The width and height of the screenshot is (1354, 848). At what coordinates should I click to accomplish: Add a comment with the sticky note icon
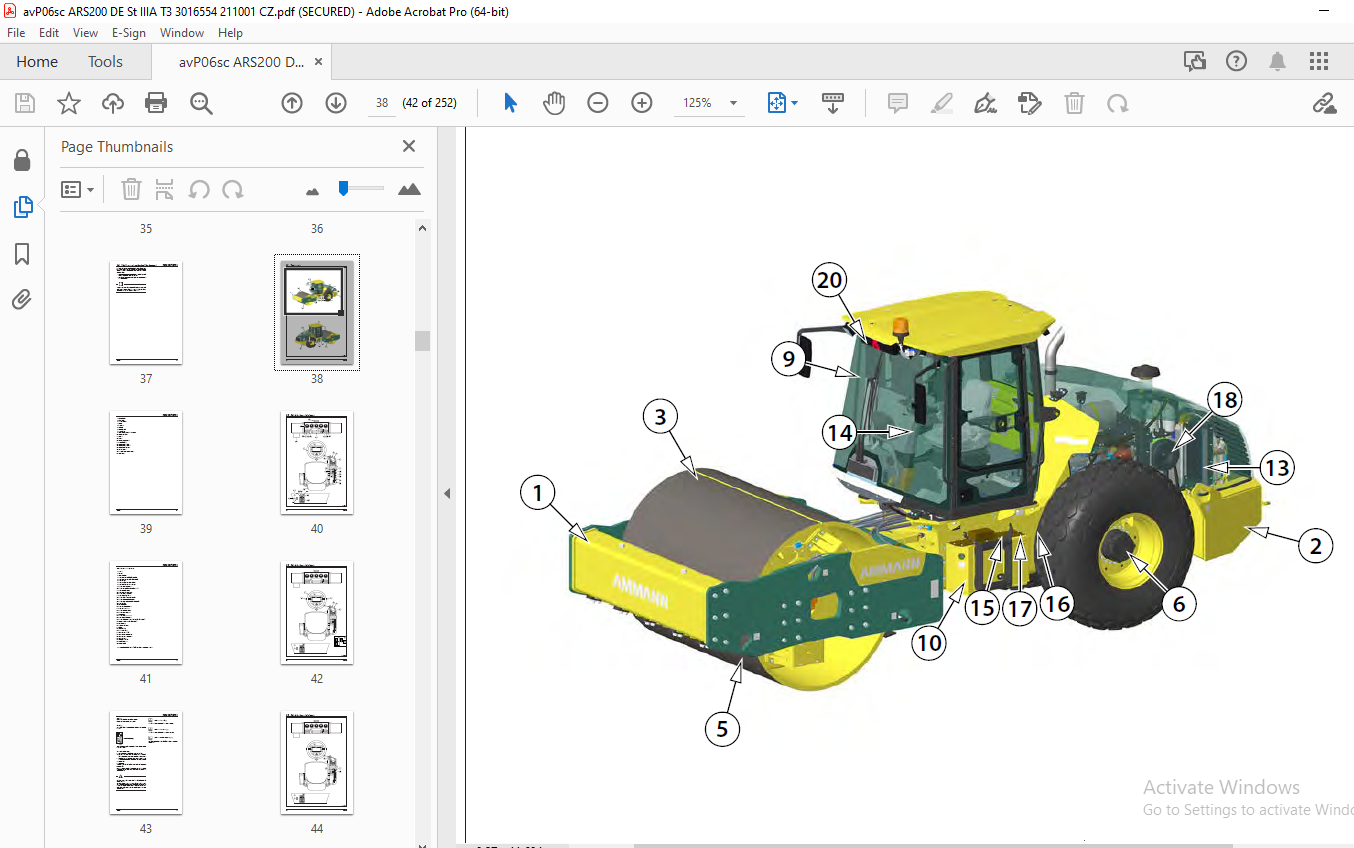pos(898,103)
